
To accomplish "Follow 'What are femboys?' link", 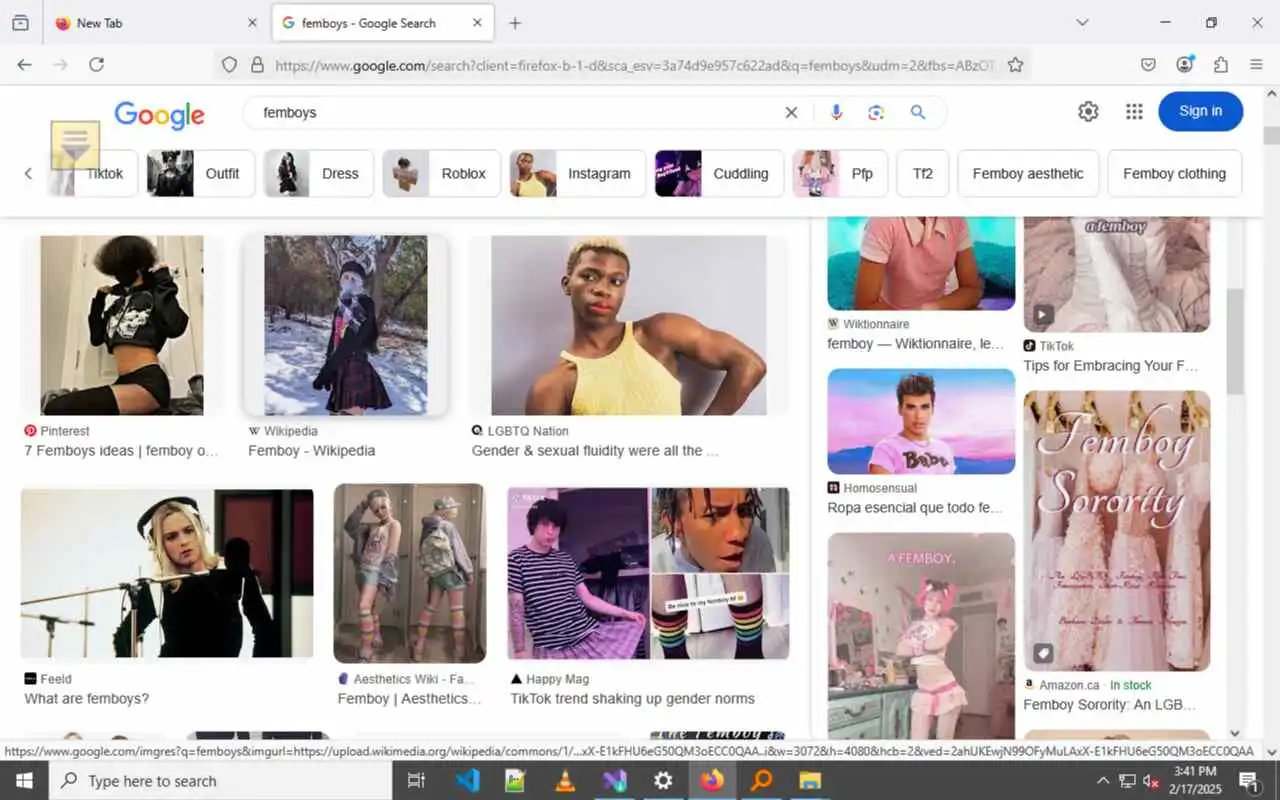I will (x=87, y=699).
